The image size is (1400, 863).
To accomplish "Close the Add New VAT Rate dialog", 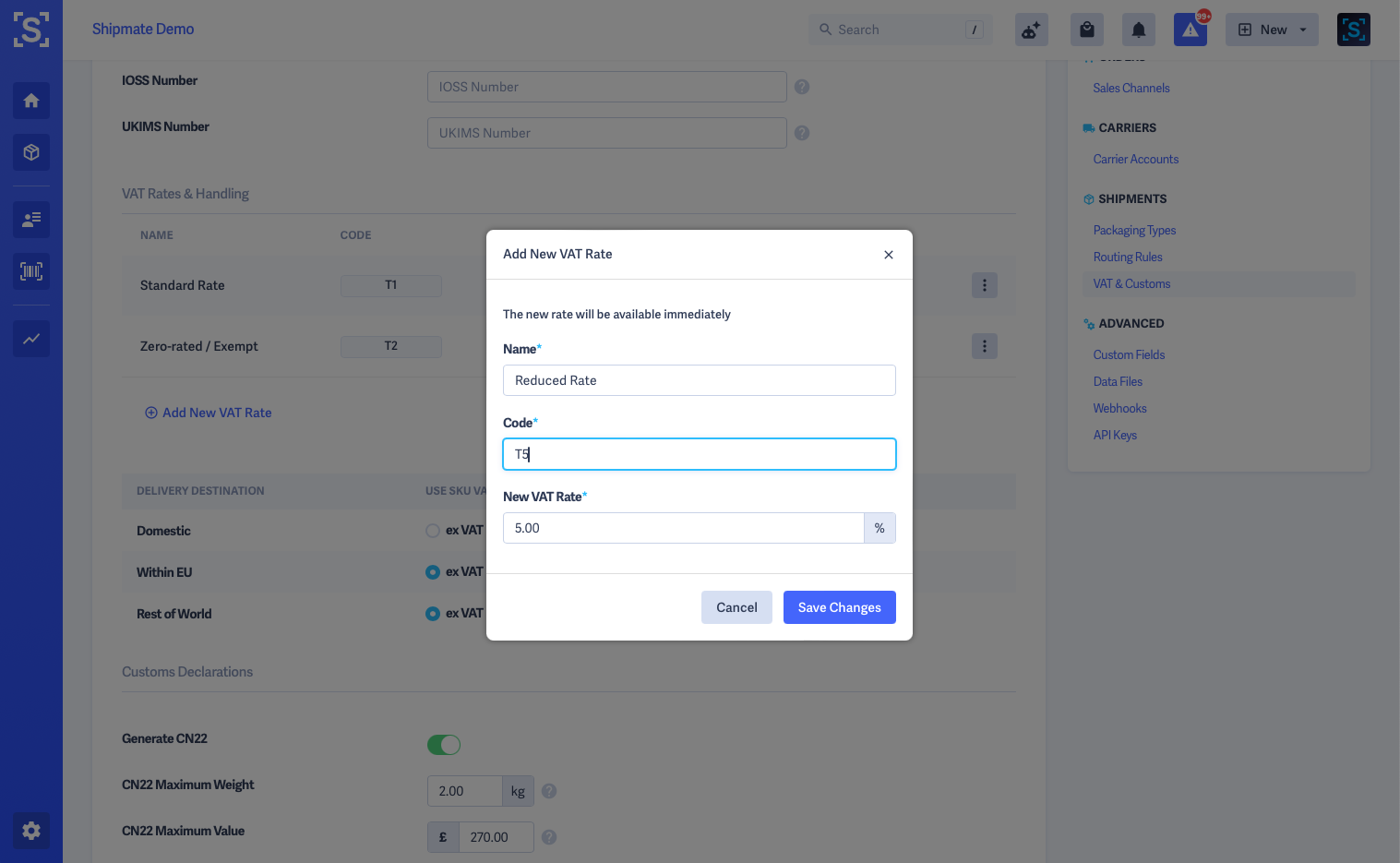I will (889, 255).
